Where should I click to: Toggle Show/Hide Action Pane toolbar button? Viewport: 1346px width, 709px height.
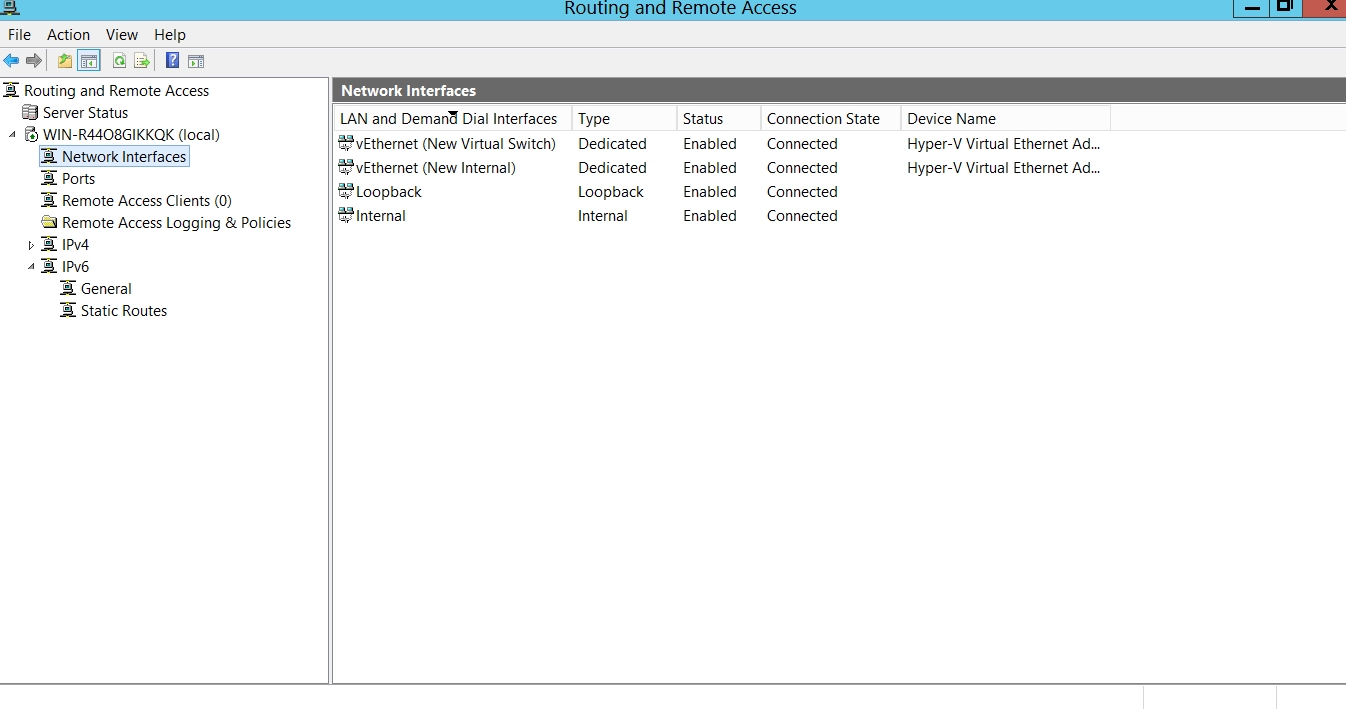[196, 61]
